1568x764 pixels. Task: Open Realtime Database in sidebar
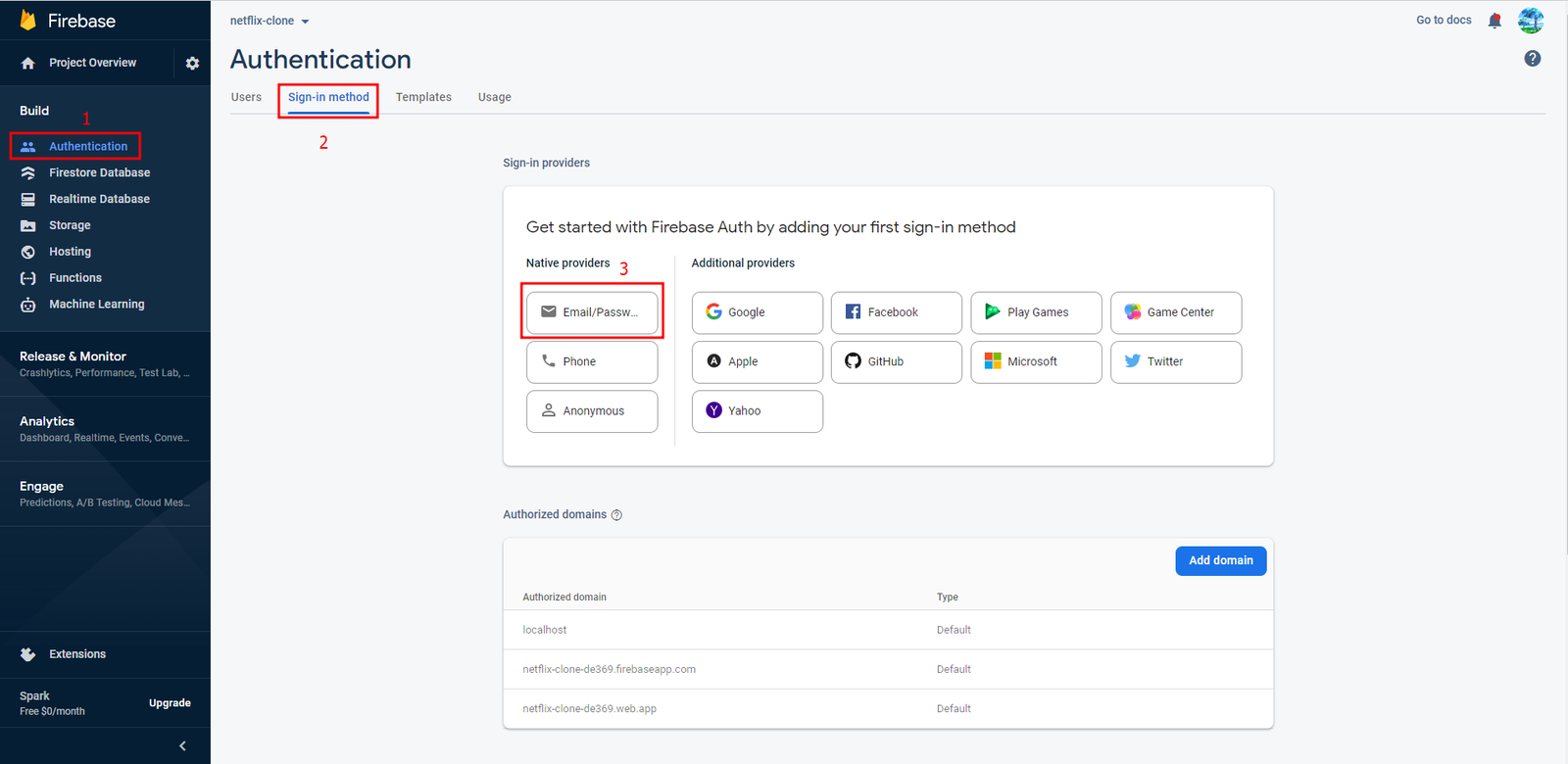pos(99,199)
